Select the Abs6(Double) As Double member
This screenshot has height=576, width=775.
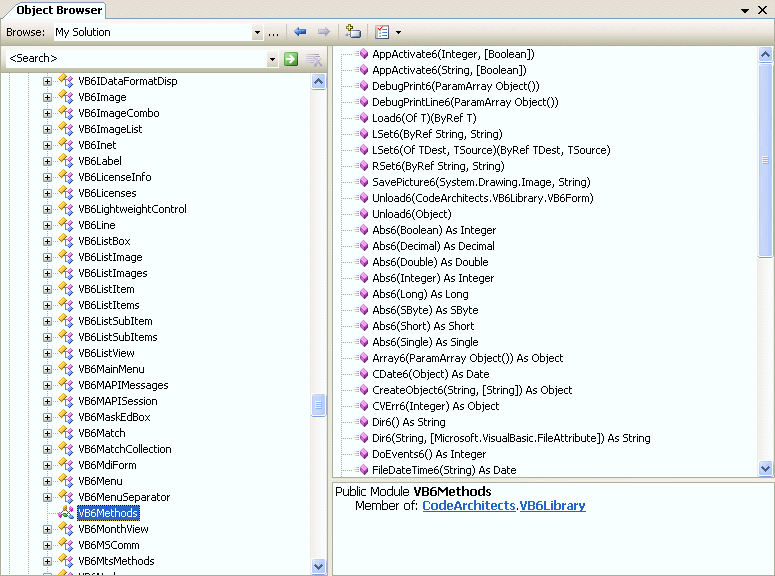(x=430, y=262)
